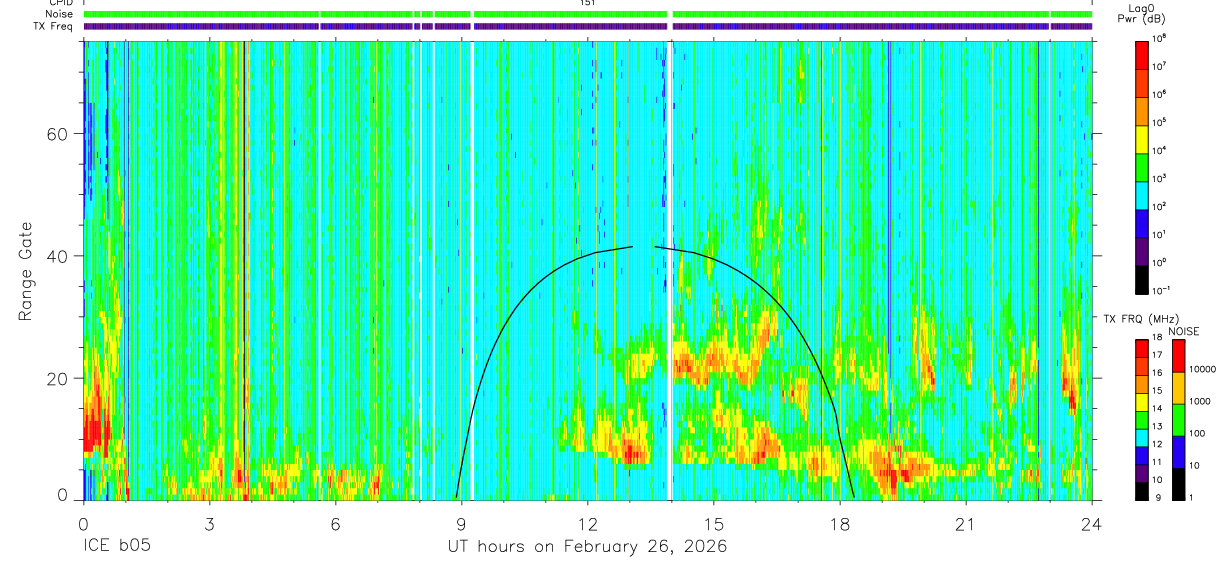Click the bottom 10^-1 label on power colorbar
The image size is (1228, 567).
[1163, 290]
